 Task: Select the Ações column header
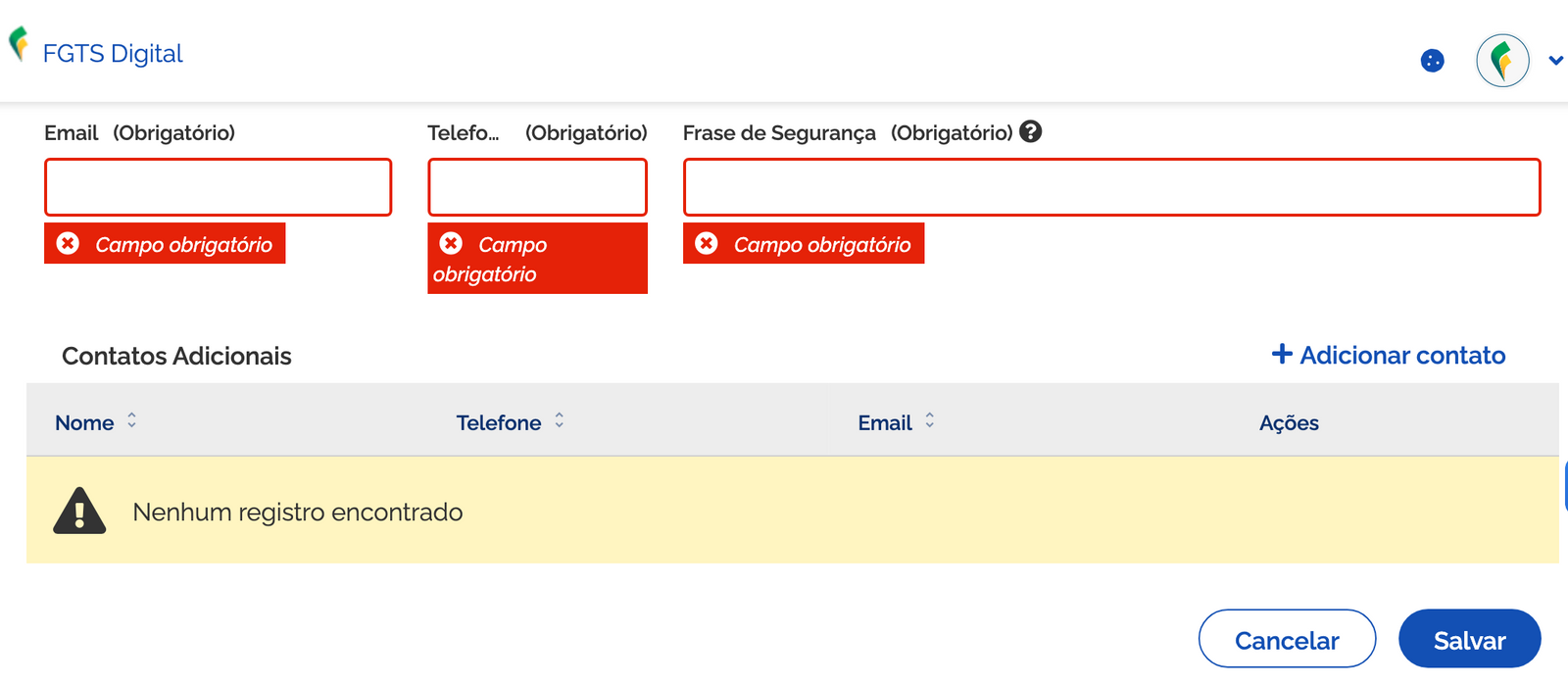point(1289,422)
